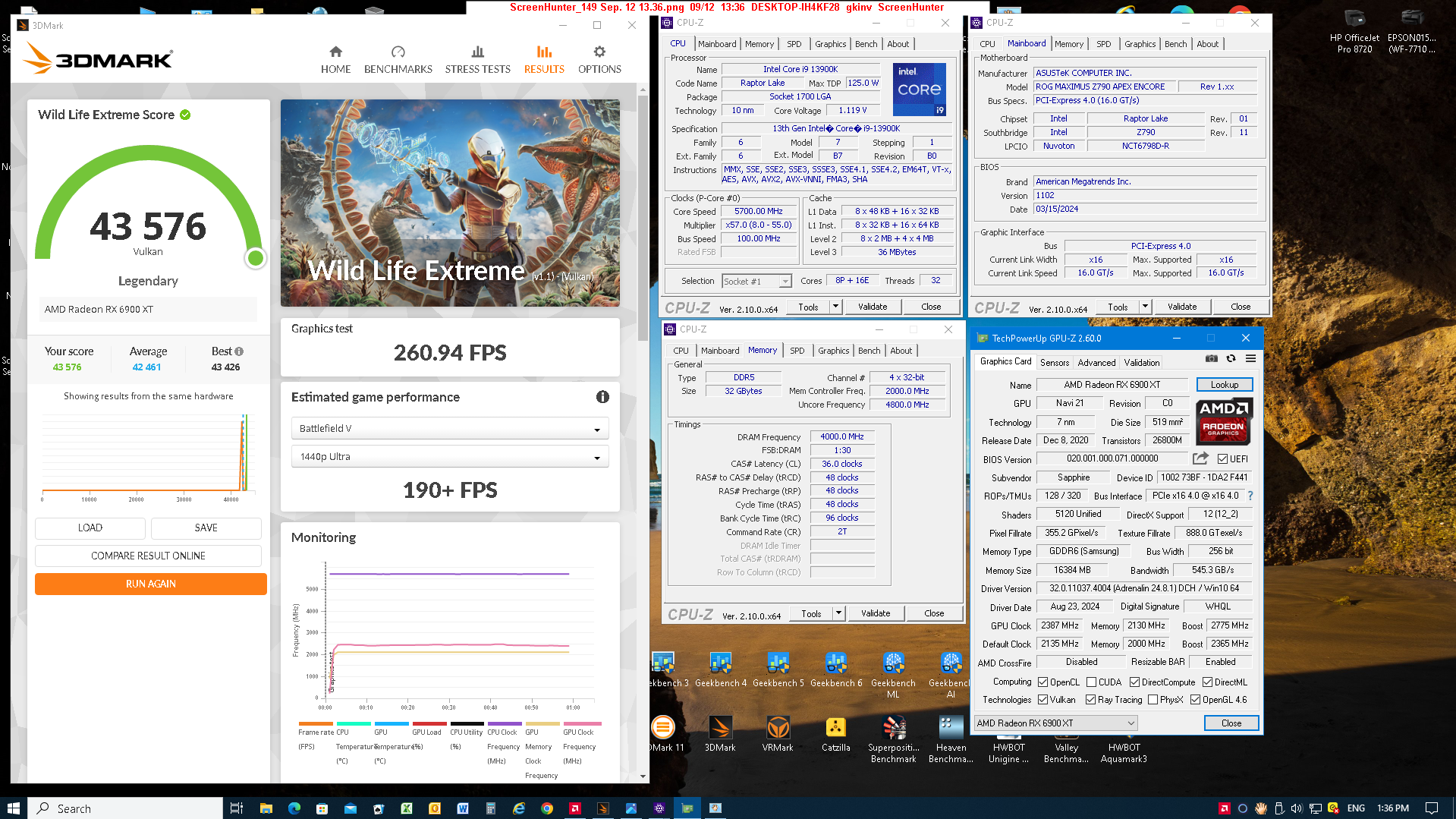Screen dimensions: 1456x819
Task: Click the Wild Life Extreme thumbnail image
Action: [450, 203]
